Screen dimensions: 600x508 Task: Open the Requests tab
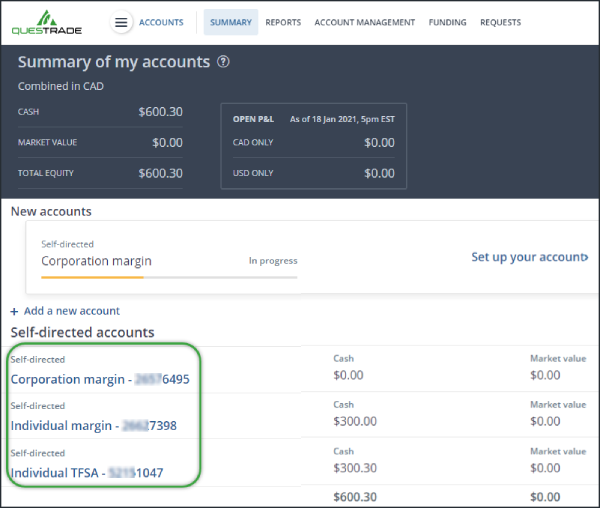click(501, 22)
